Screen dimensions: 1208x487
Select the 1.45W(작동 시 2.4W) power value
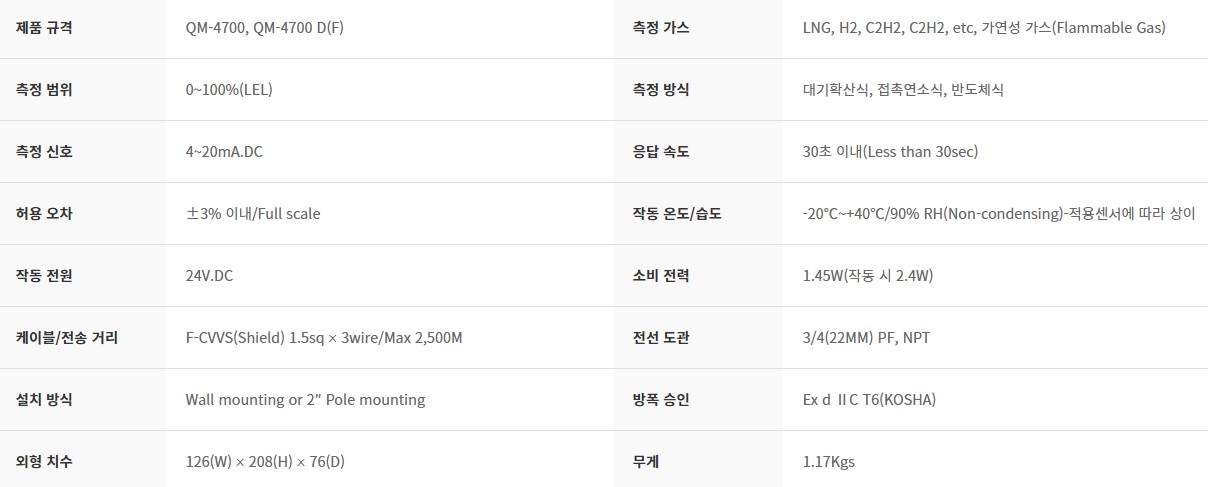tap(868, 276)
